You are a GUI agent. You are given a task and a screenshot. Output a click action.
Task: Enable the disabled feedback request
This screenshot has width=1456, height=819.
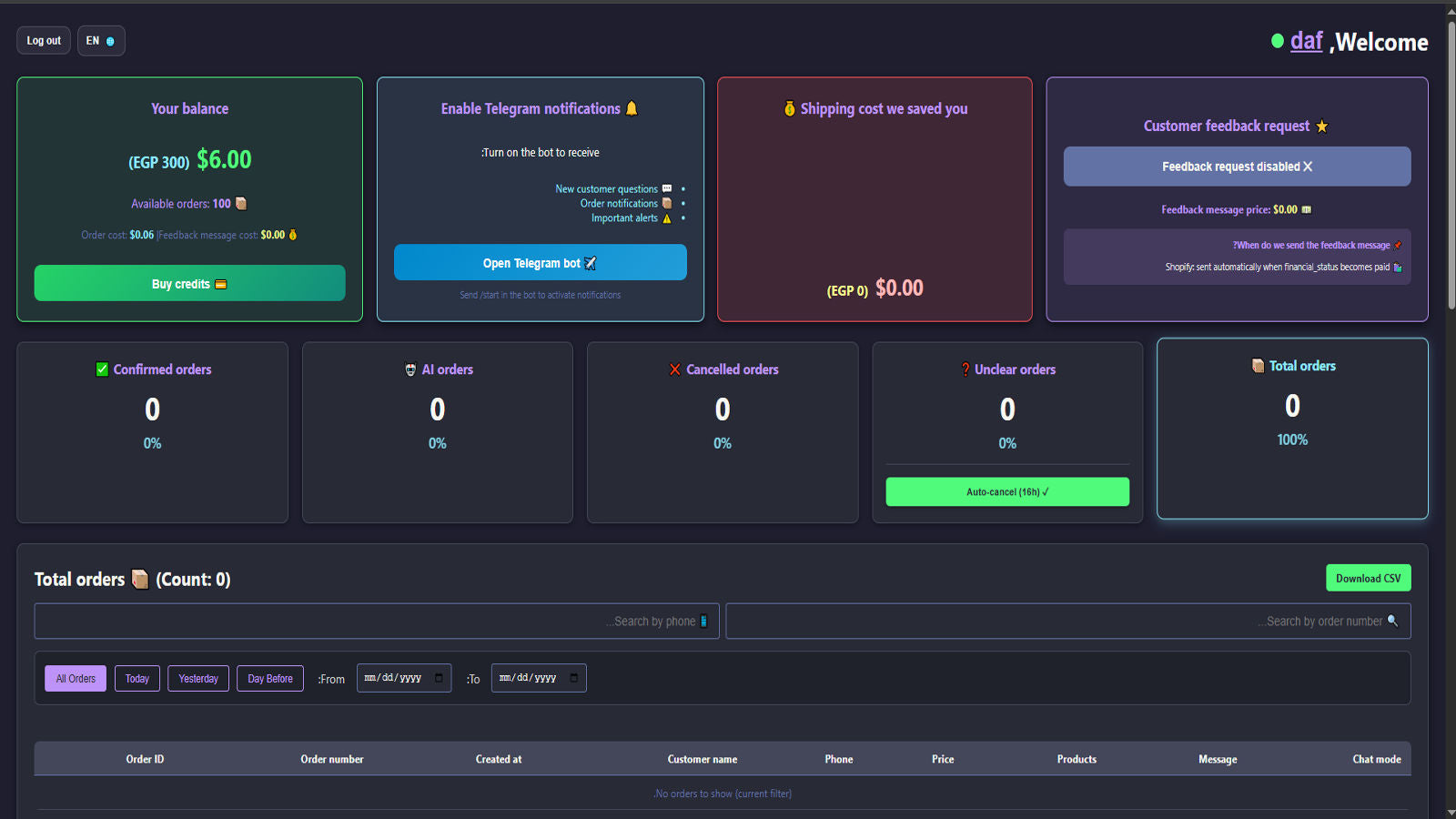(x=1236, y=167)
